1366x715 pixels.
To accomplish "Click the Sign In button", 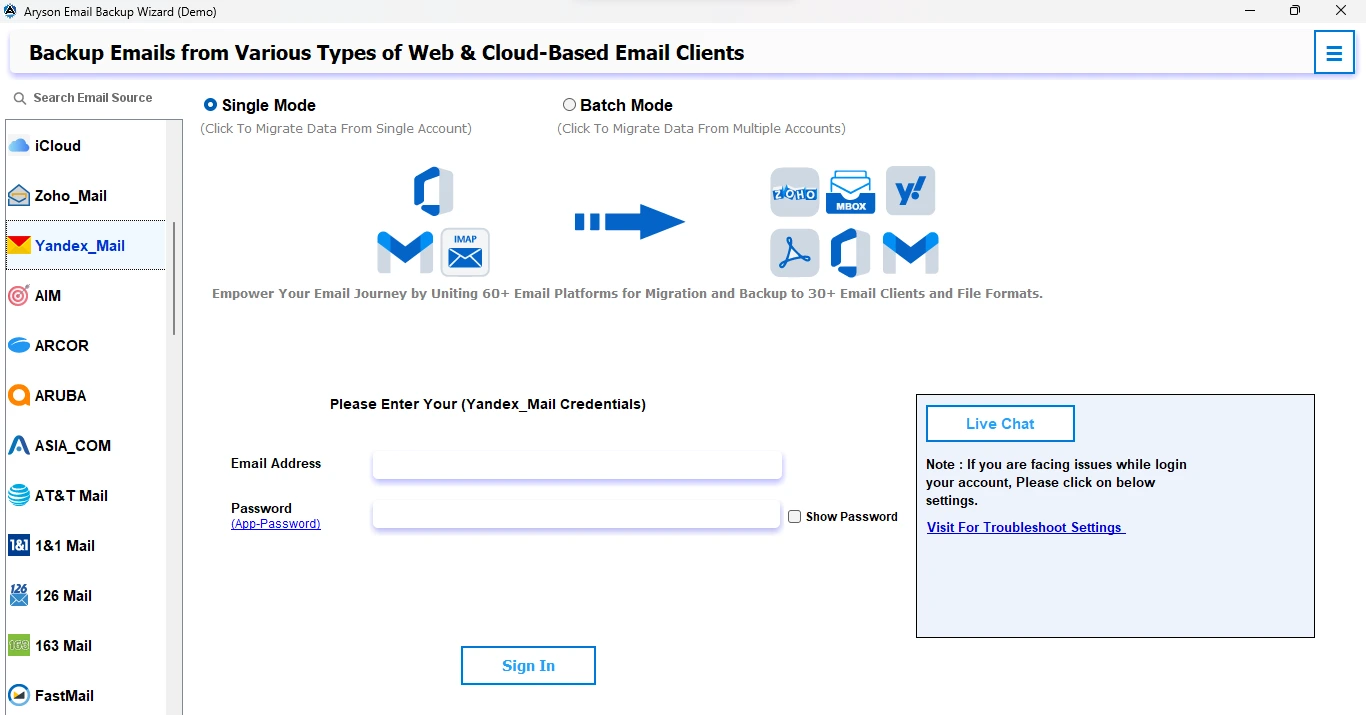I will tap(528, 665).
